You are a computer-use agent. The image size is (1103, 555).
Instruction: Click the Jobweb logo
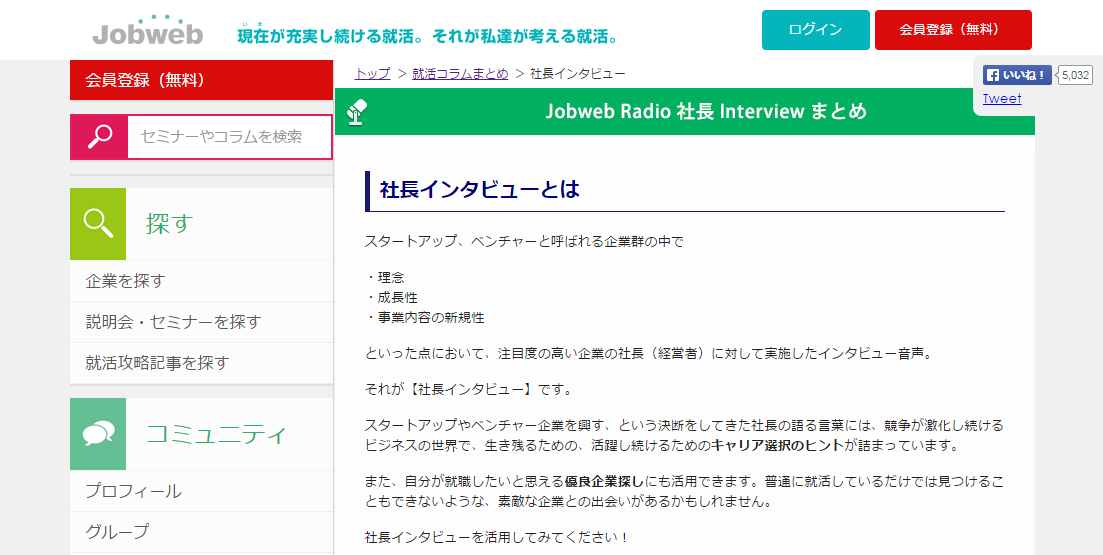[x=148, y=30]
